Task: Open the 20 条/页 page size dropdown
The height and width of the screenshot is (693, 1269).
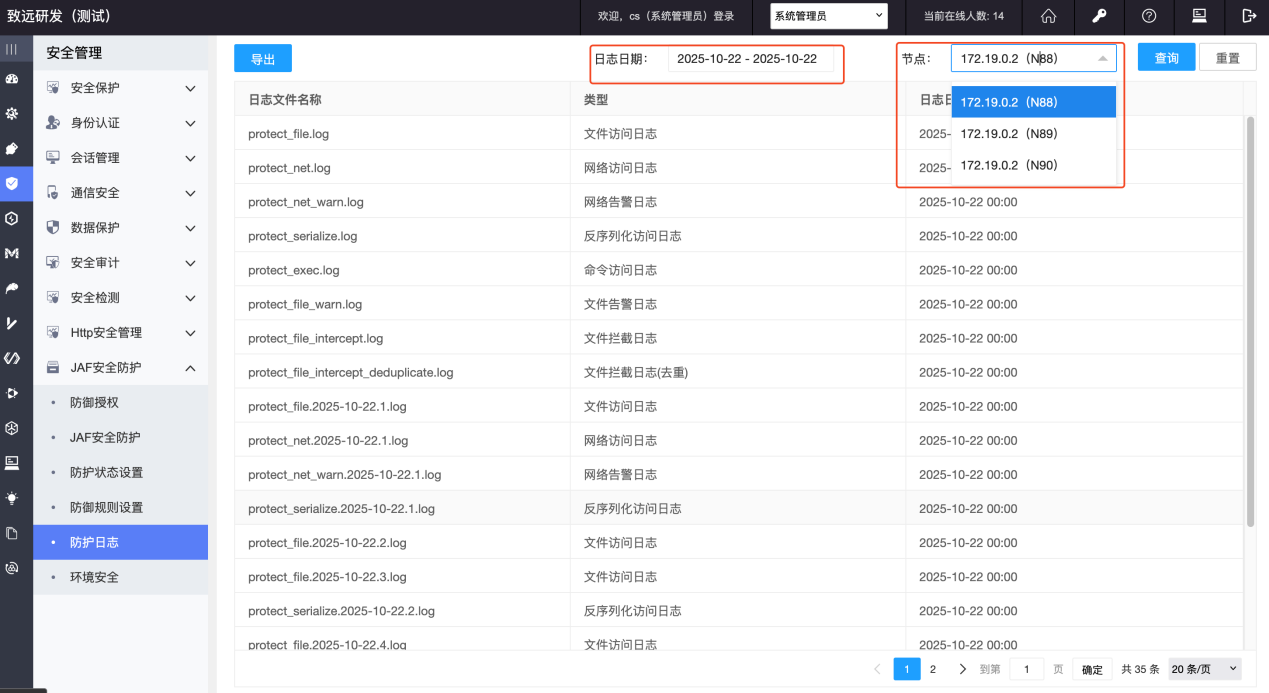Action: (x=1204, y=669)
